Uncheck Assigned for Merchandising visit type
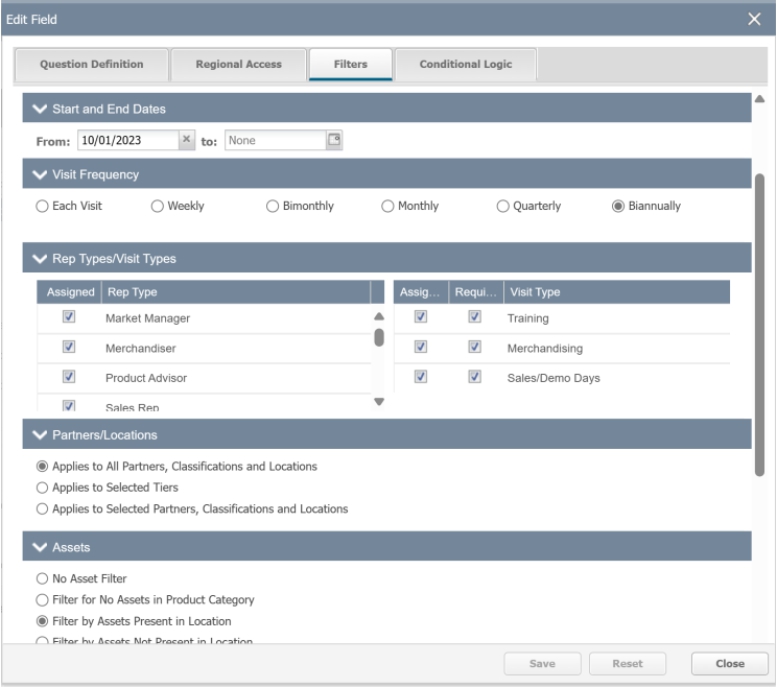The image size is (777, 688). click(x=421, y=346)
